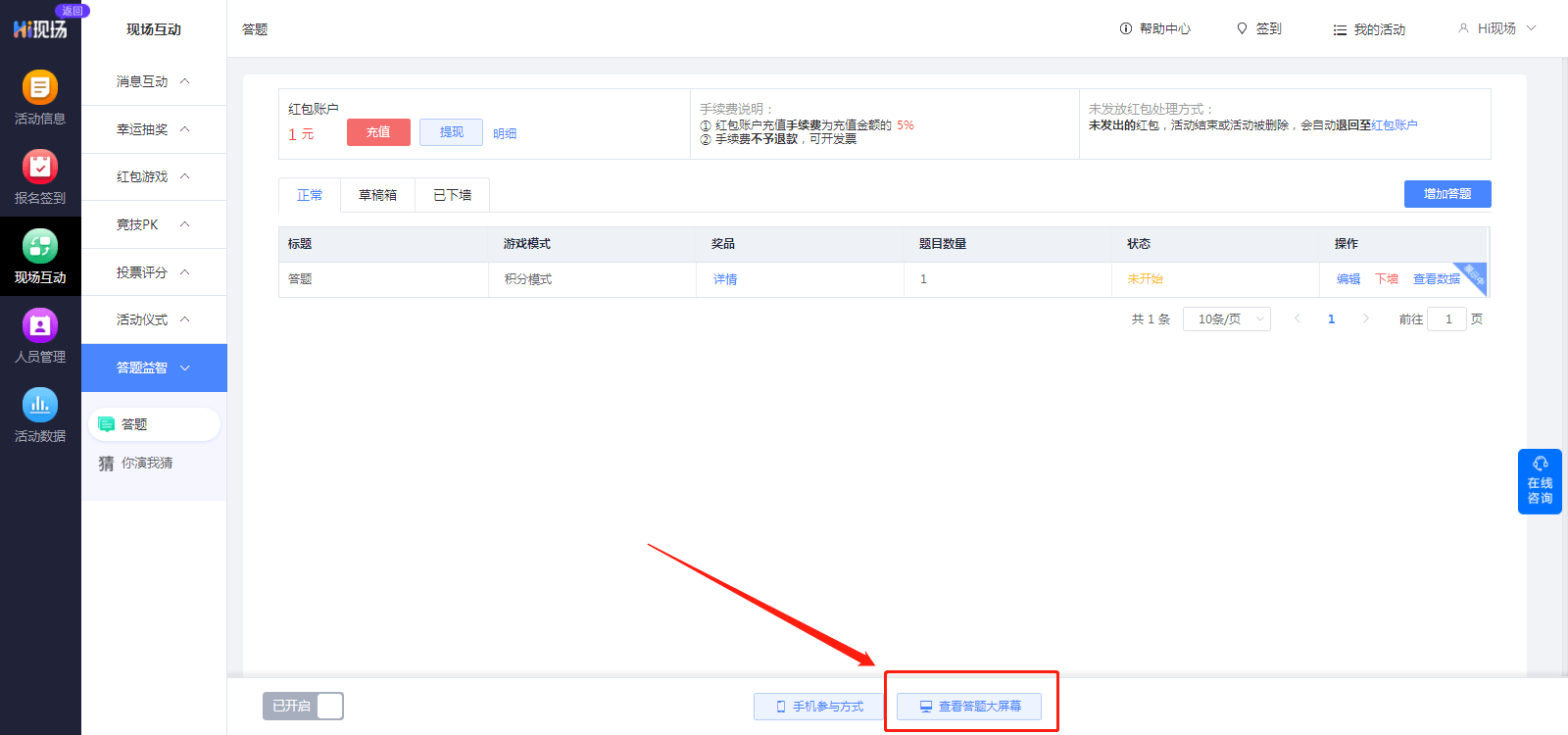Image resolution: width=1568 pixels, height=735 pixels.
Task: Toggle the 已开启 switch off
Action: [x=303, y=706]
